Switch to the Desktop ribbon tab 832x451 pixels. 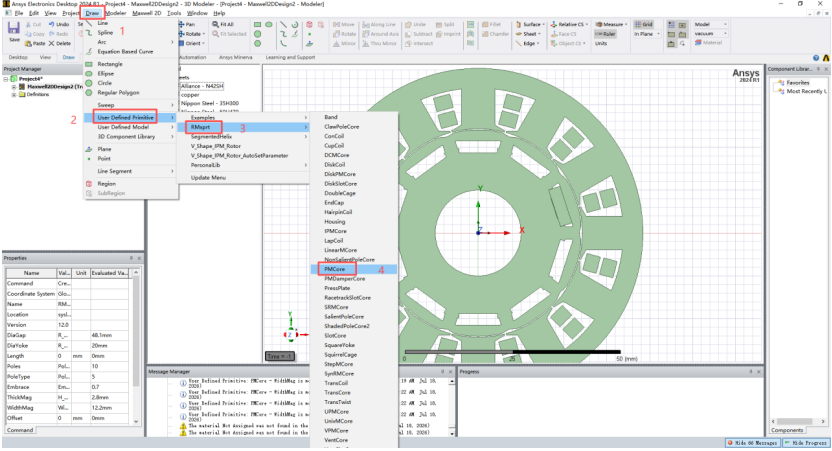pos(18,57)
